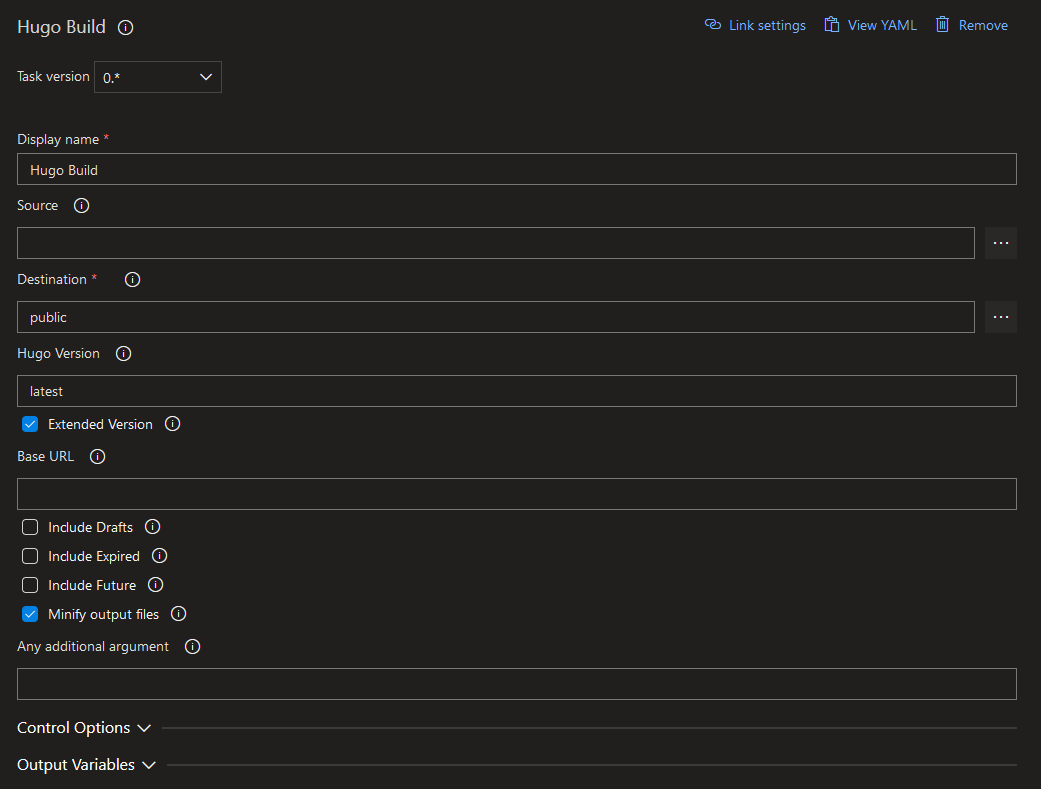The height and width of the screenshot is (789, 1041).
Task: Click the Destination input containing public
Action: pos(496,317)
